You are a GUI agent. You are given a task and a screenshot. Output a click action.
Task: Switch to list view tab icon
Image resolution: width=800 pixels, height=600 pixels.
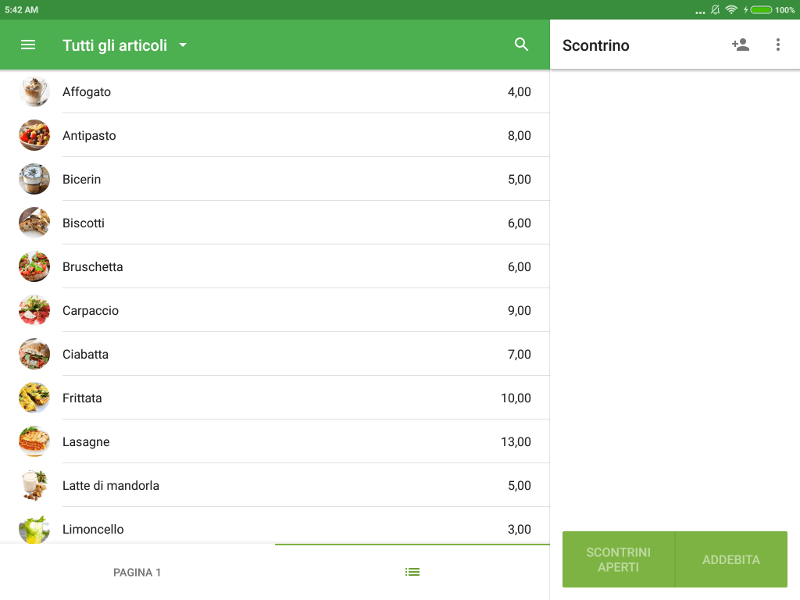click(412, 572)
